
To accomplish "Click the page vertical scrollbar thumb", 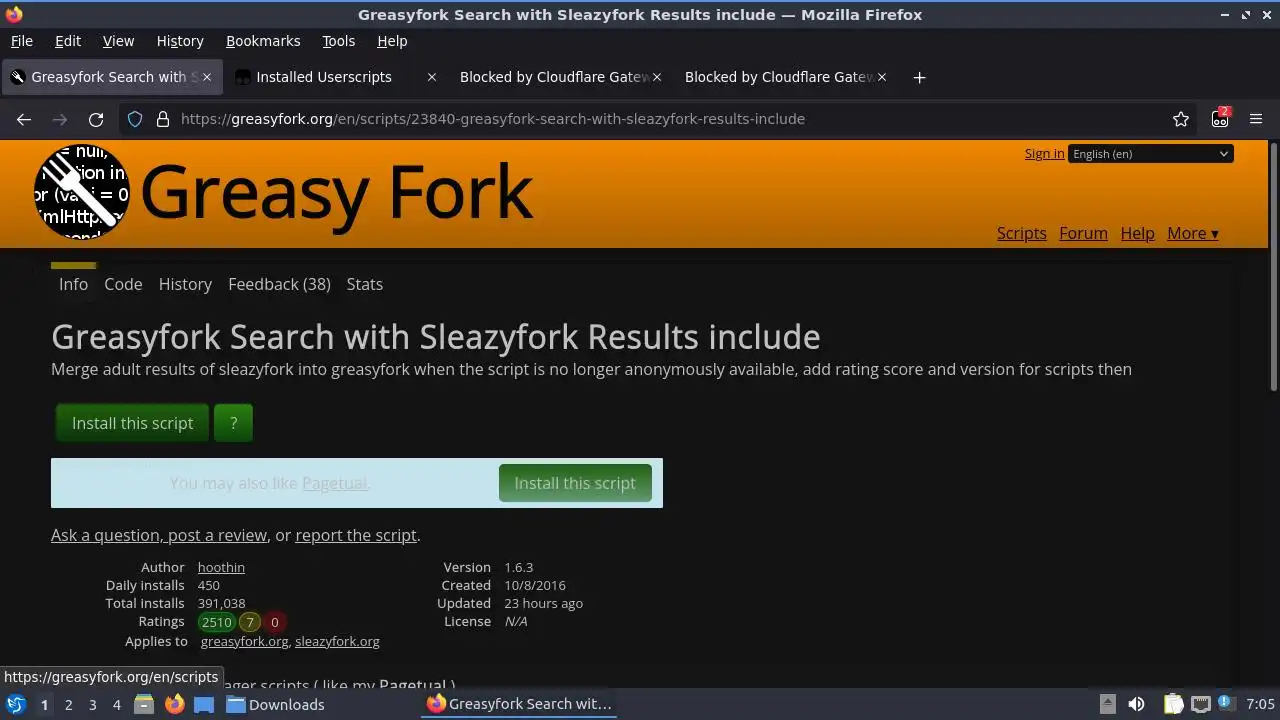I will (x=1273, y=267).
